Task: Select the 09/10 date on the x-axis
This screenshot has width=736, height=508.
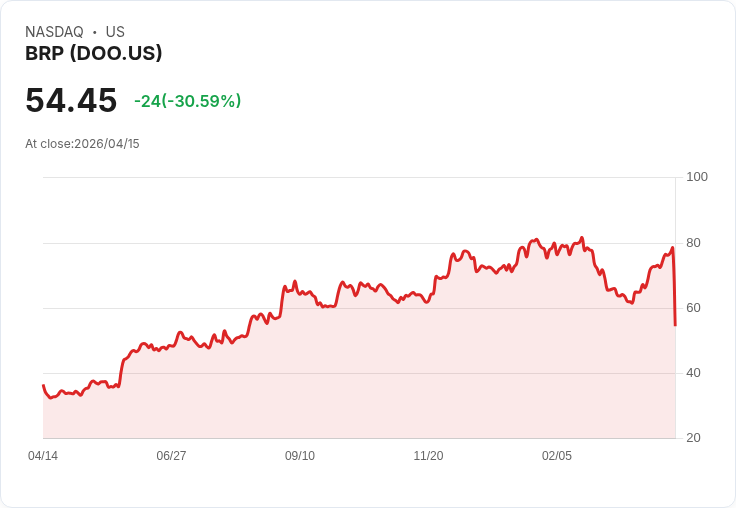Action: coord(300,456)
